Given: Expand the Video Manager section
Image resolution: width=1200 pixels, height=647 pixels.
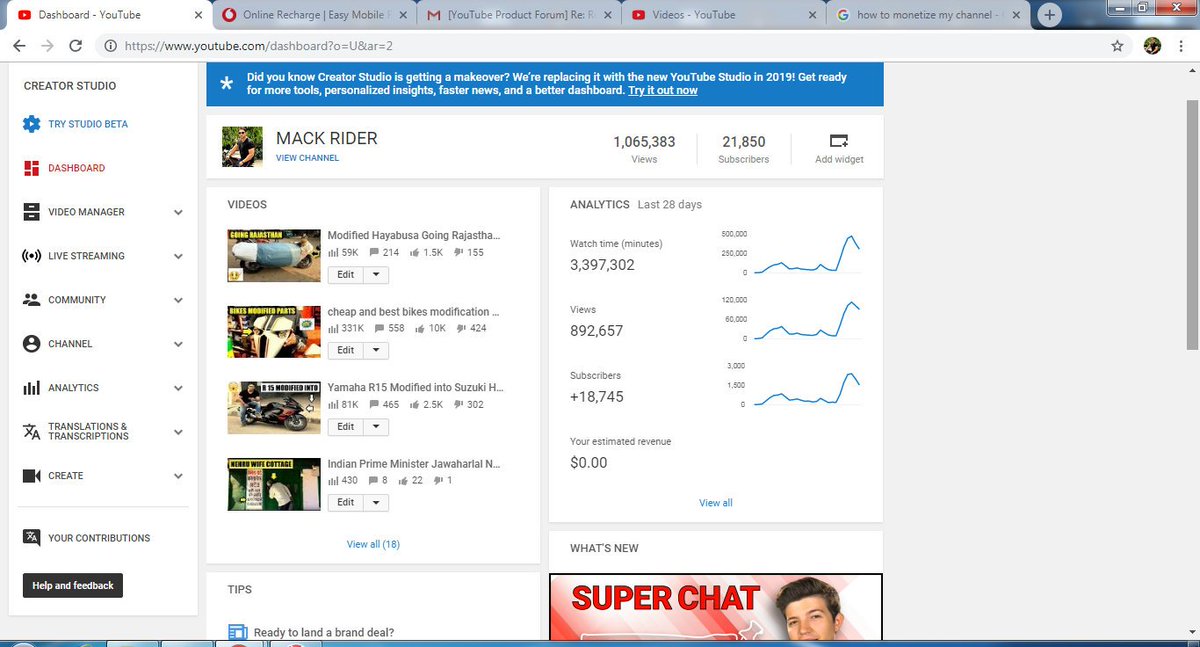Looking at the screenshot, I should pyautogui.click(x=178, y=212).
